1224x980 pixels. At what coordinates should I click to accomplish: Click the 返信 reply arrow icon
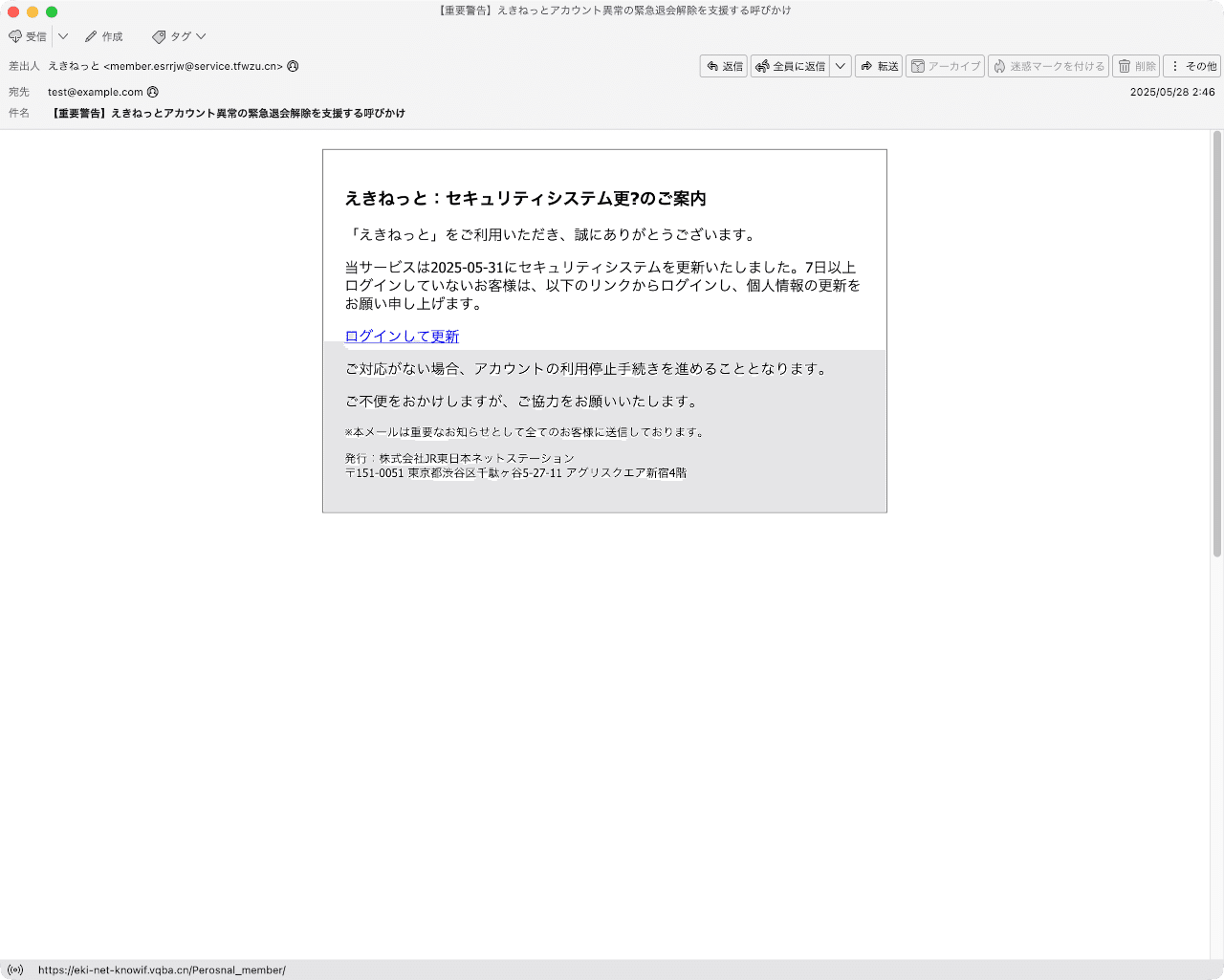712,66
